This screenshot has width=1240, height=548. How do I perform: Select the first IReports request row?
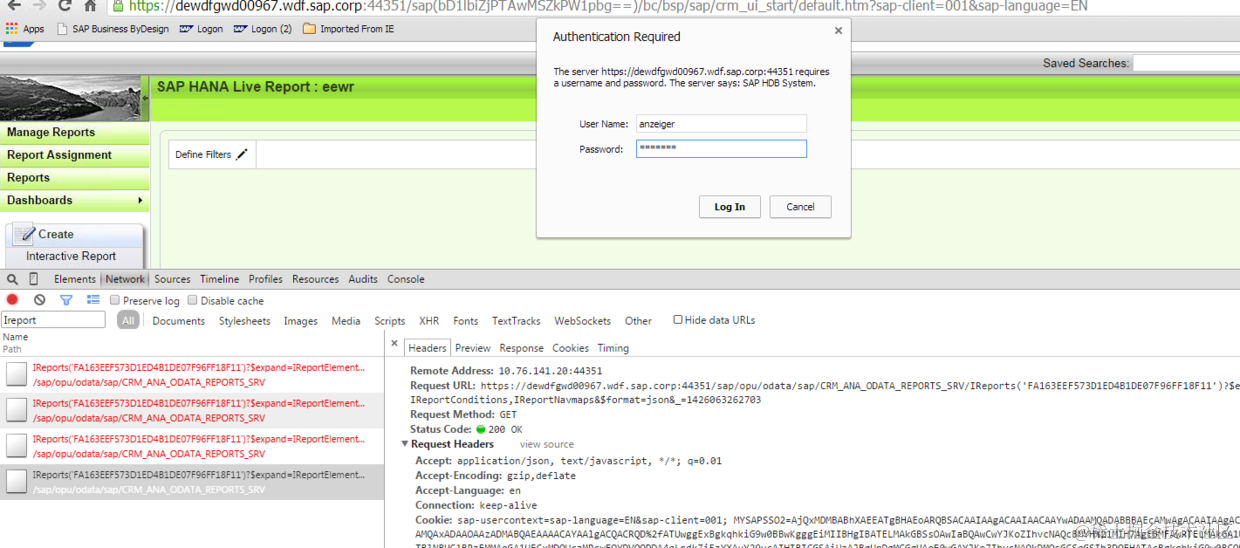[192, 375]
